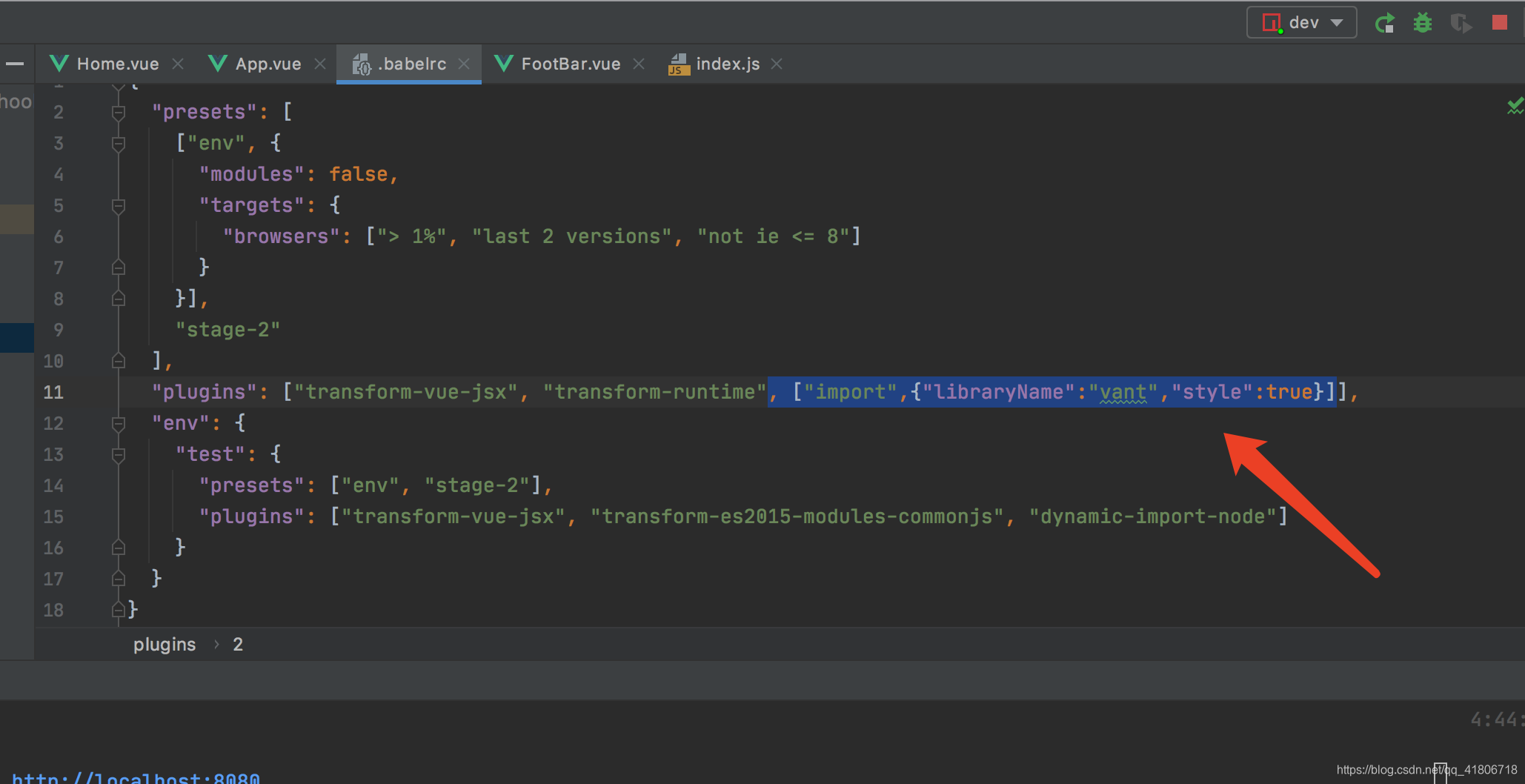Click the "dynamic-import-node" string
Image resolution: width=1525 pixels, height=784 pixels.
click(1152, 516)
